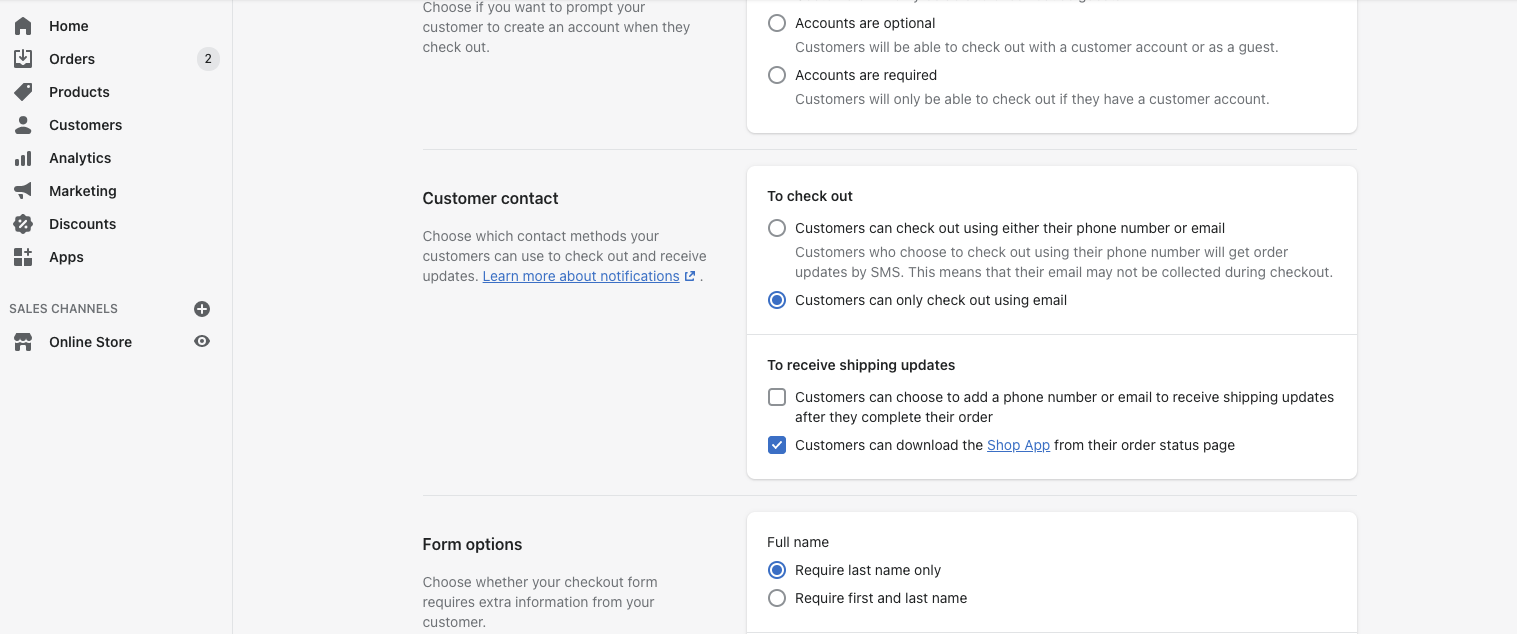
Task: Open 'Learn more about notifications' link
Action: point(581,276)
